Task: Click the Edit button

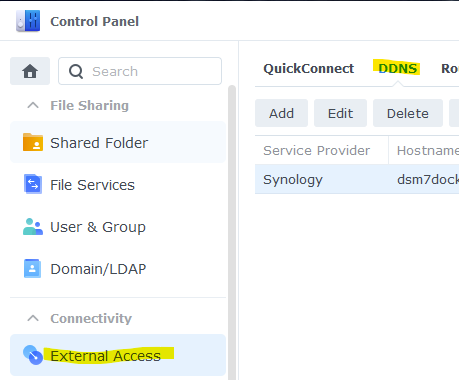Action: 340,113
